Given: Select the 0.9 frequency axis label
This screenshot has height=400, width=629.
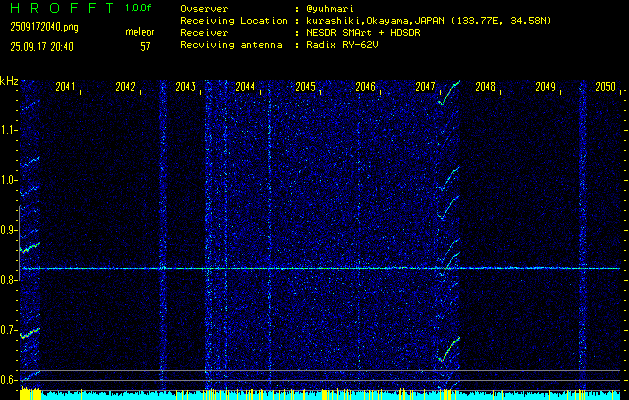Looking at the screenshot, I should [8, 230].
